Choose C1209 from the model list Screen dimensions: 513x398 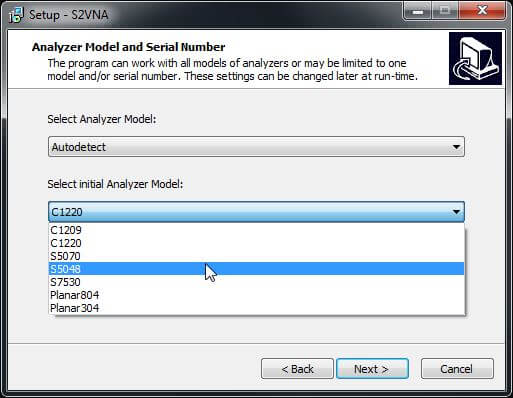pyautogui.click(x=256, y=230)
